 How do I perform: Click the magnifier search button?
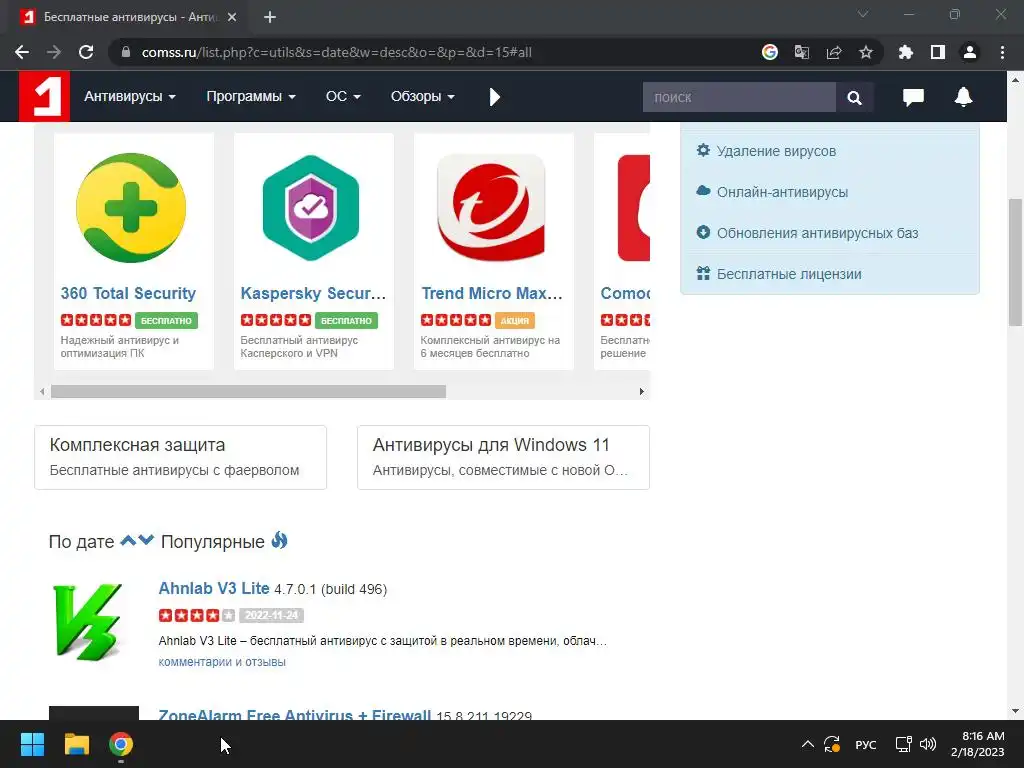pos(854,97)
